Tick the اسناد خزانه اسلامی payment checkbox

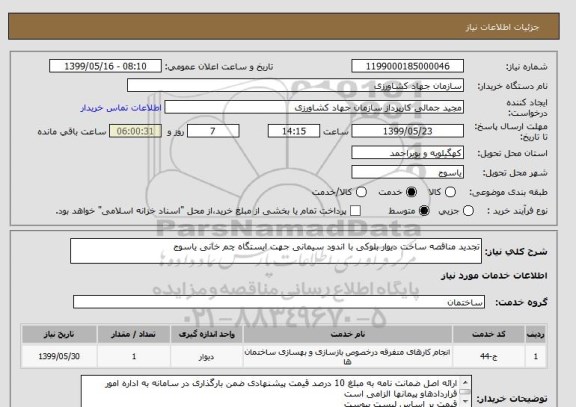[x=355, y=211]
